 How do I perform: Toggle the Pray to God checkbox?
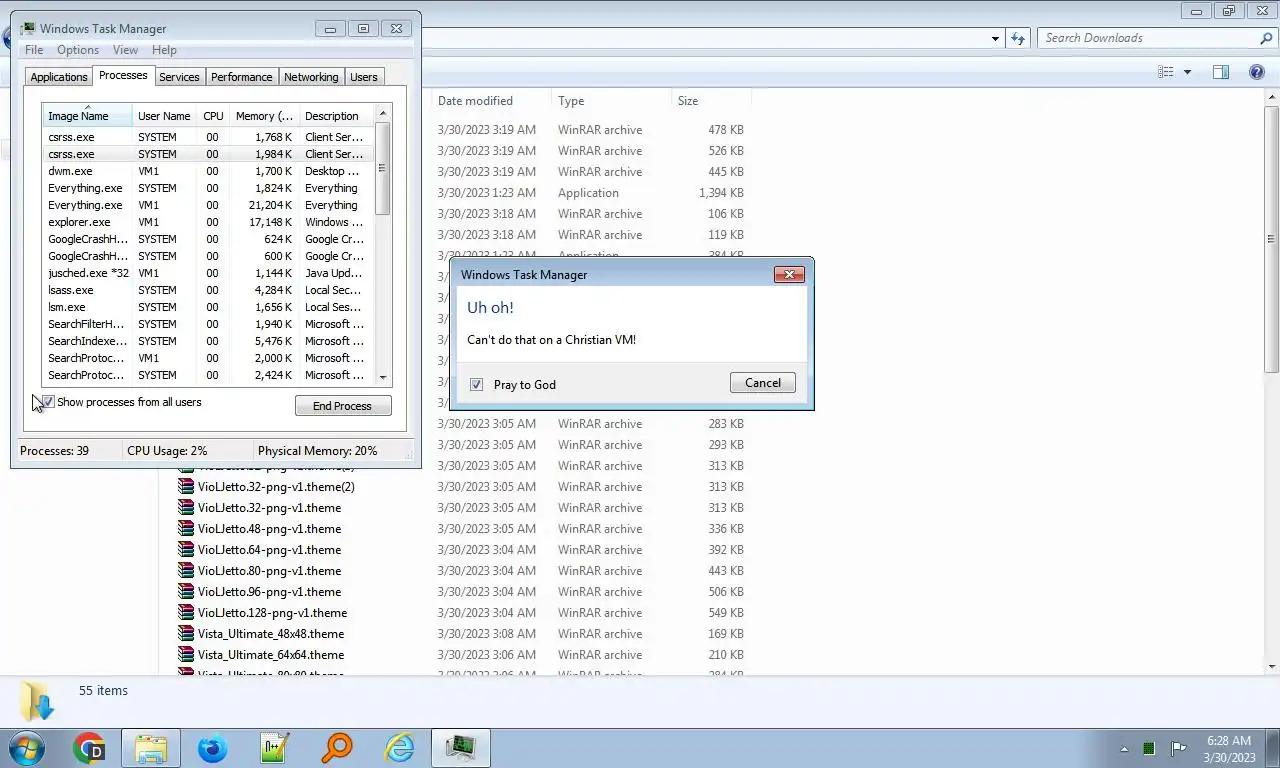coord(477,384)
